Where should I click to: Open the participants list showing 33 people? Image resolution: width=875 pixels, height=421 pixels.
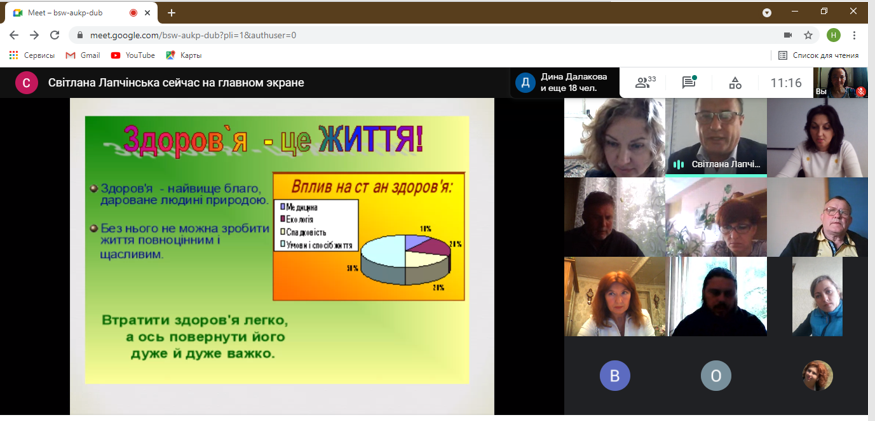pyautogui.click(x=645, y=83)
